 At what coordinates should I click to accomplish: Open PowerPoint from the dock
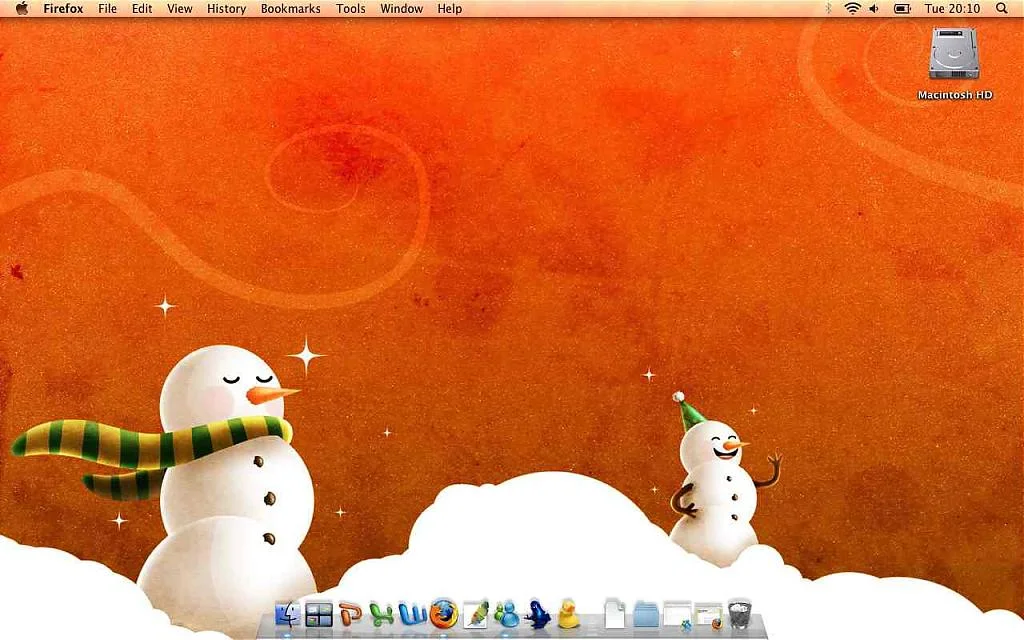[x=350, y=614]
